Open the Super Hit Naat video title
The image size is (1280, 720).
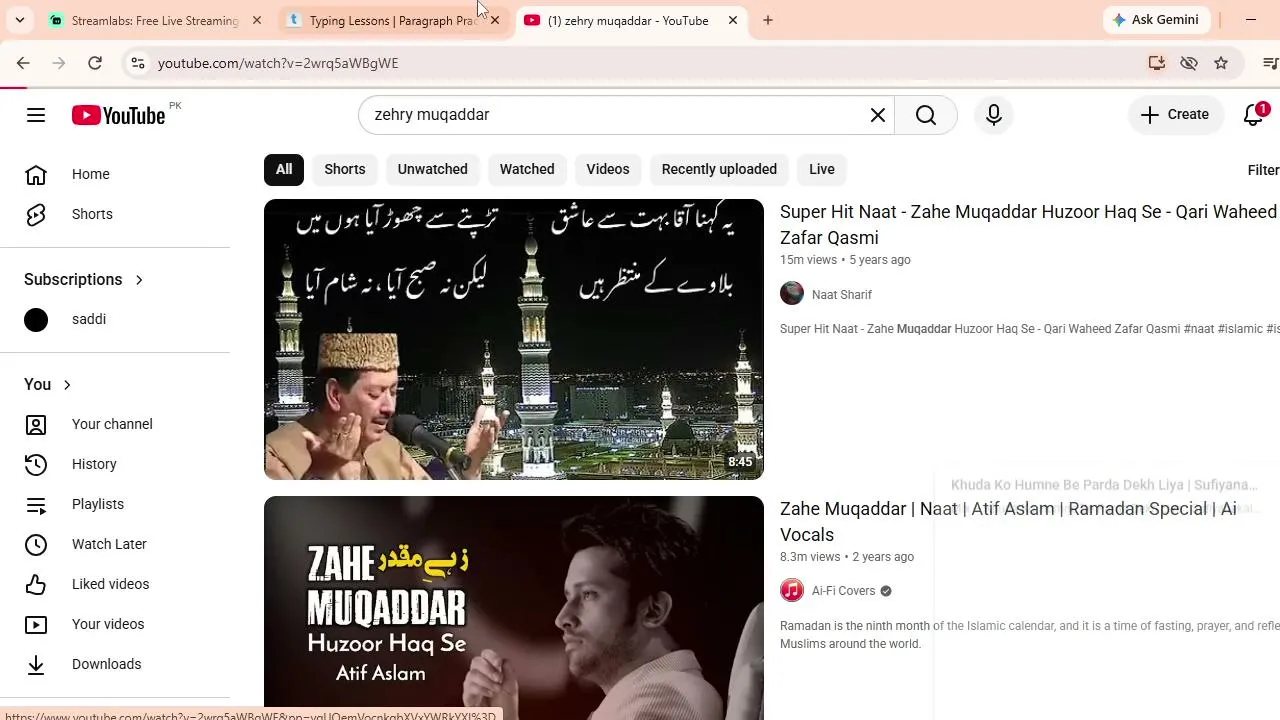tap(1028, 225)
